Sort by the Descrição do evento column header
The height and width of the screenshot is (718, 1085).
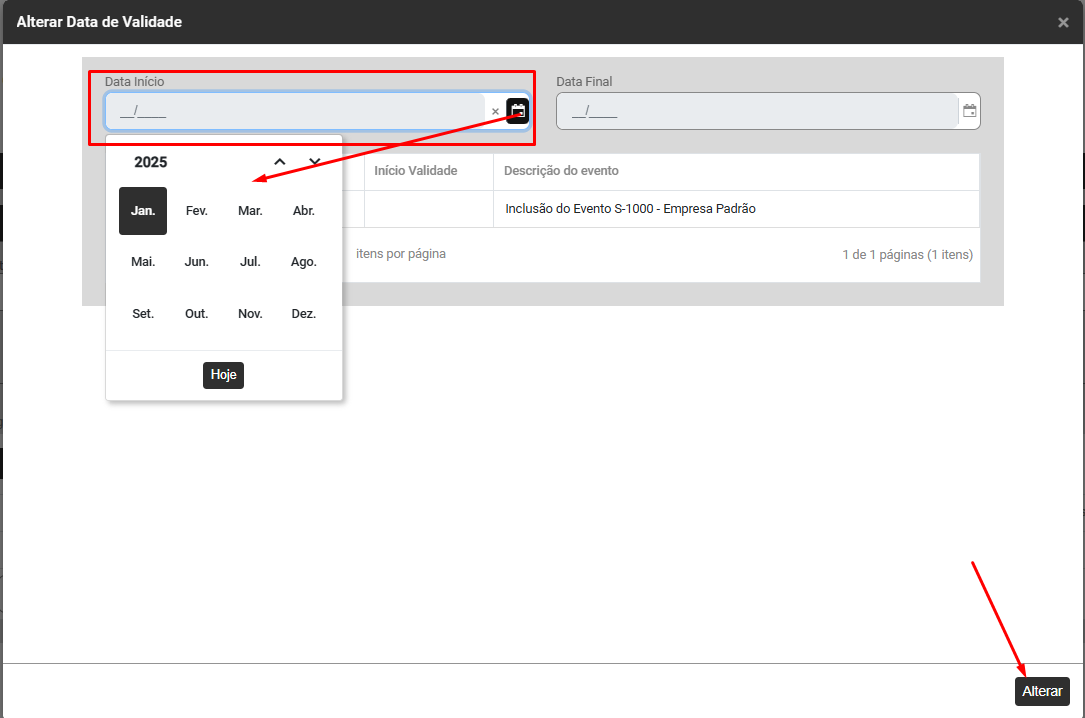tap(561, 171)
